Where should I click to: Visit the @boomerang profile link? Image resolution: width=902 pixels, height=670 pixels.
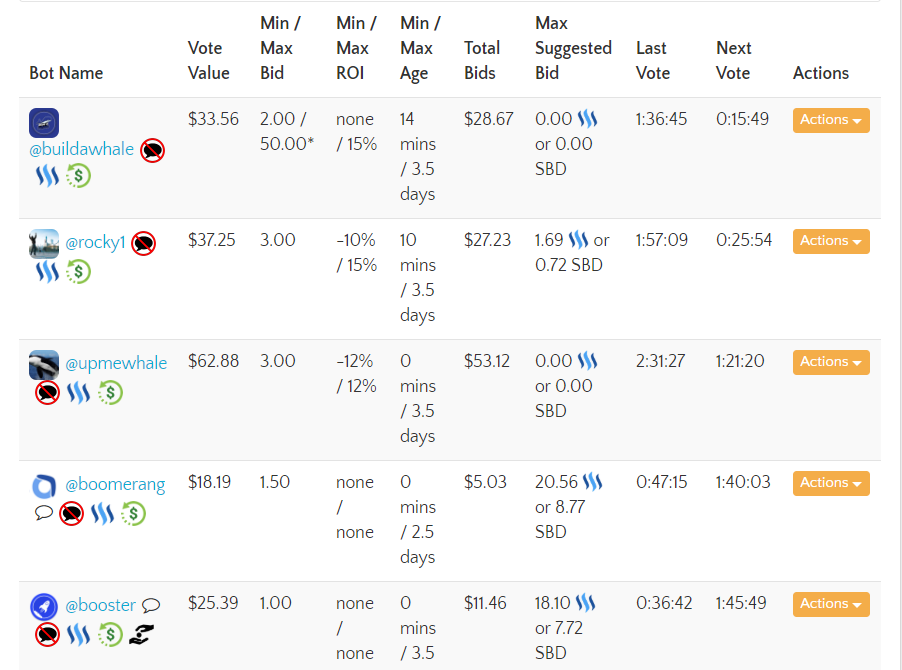(x=115, y=484)
